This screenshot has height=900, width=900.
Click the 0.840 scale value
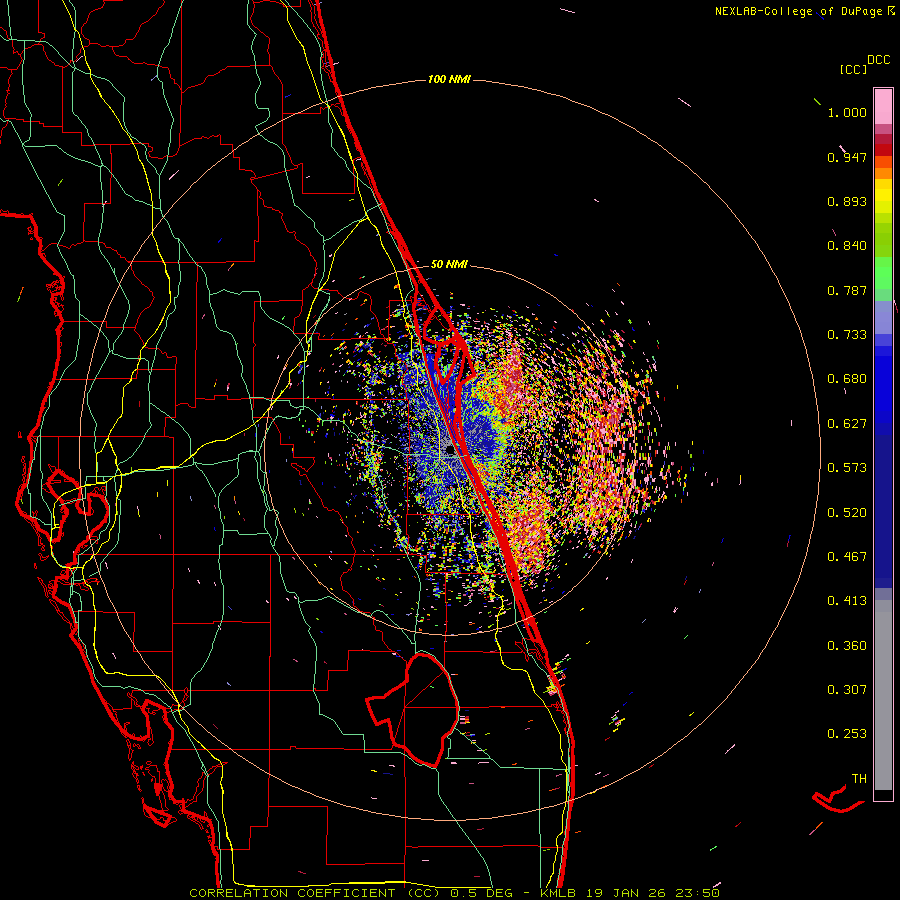click(x=847, y=246)
